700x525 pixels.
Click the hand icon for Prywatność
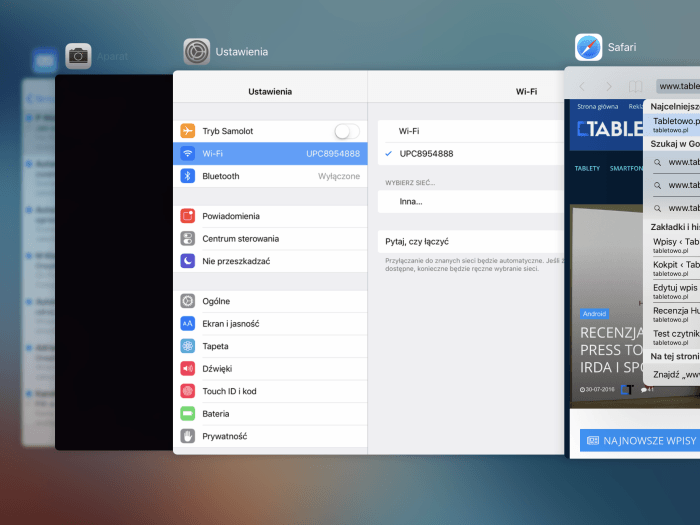pos(188,436)
